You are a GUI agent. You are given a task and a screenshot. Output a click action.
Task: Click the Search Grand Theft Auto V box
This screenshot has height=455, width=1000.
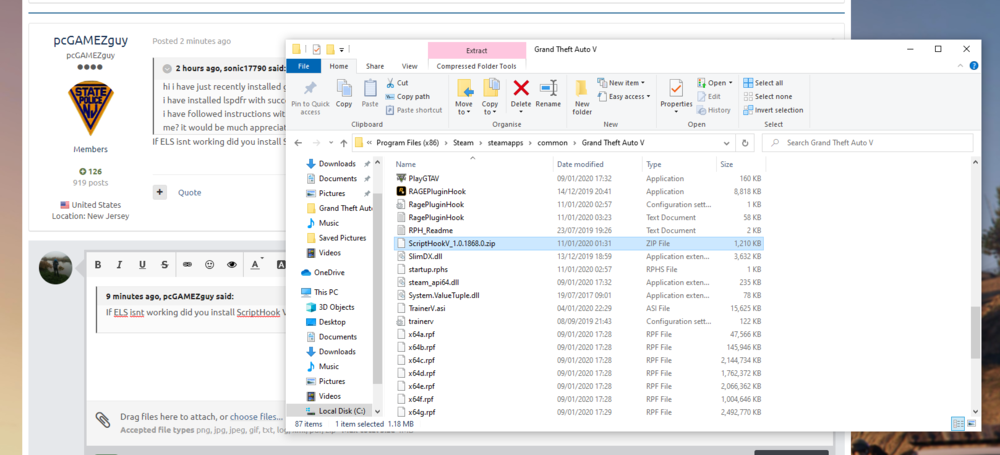tap(869, 143)
